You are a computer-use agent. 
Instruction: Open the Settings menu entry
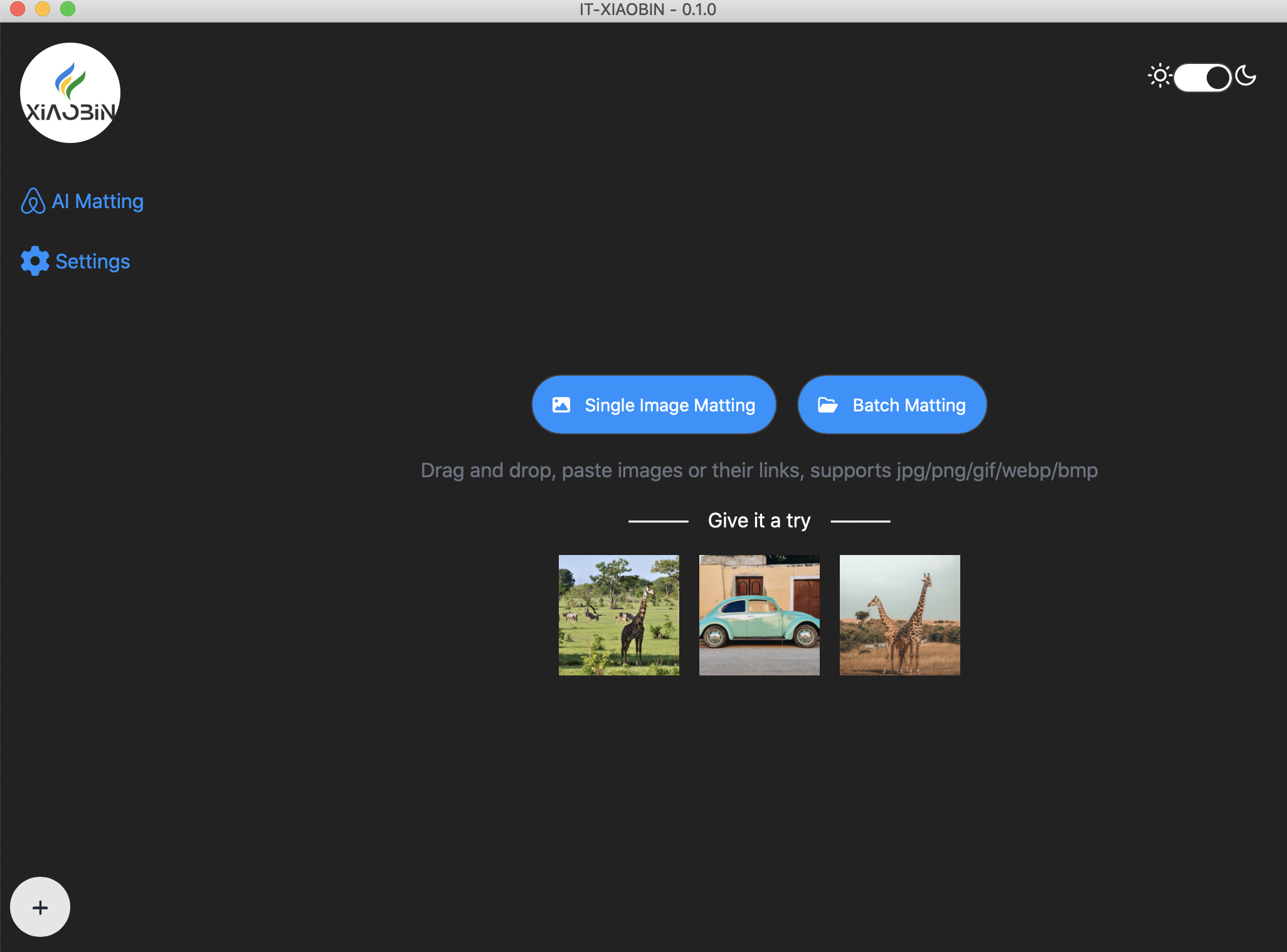92,262
